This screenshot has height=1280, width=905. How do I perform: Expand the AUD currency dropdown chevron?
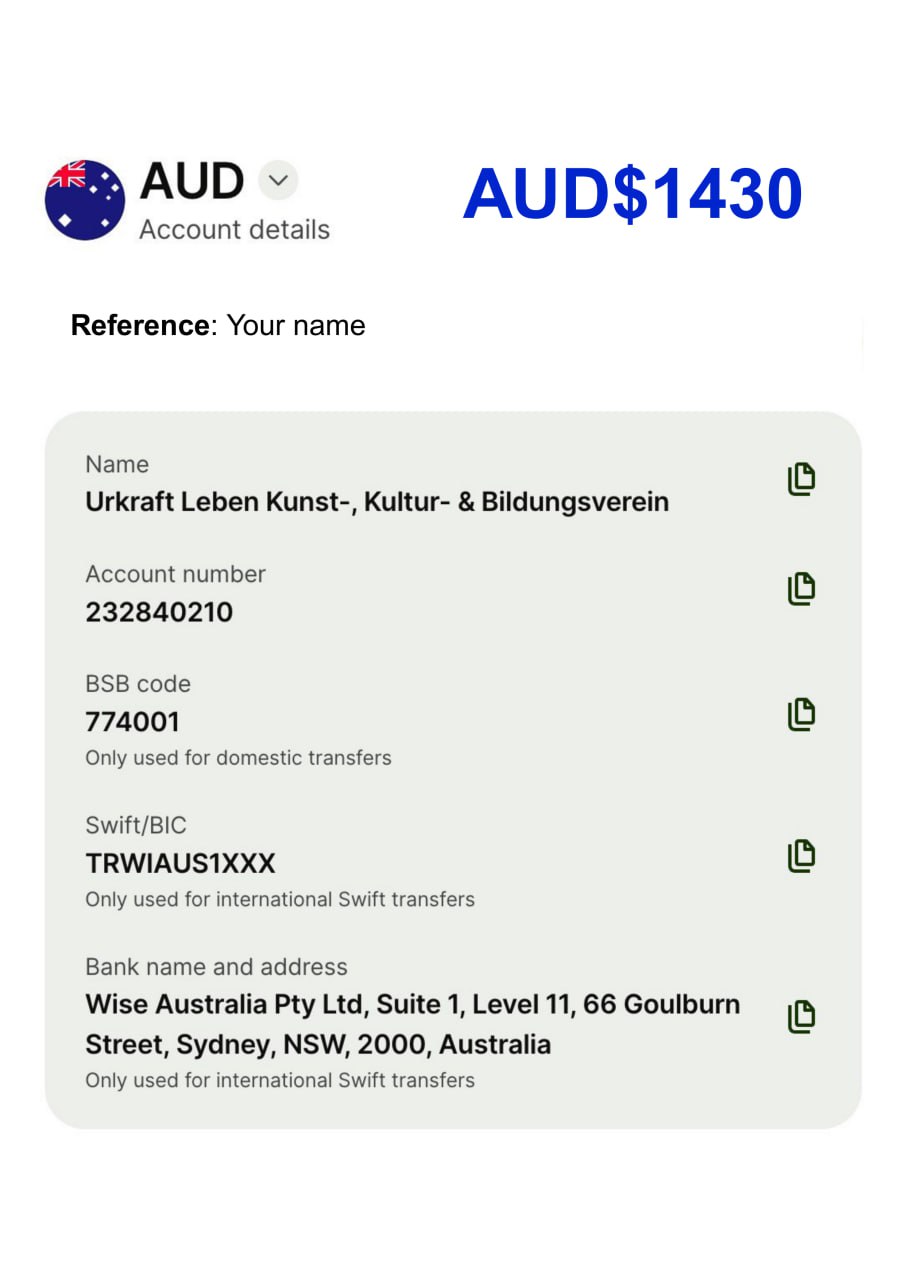click(x=278, y=181)
